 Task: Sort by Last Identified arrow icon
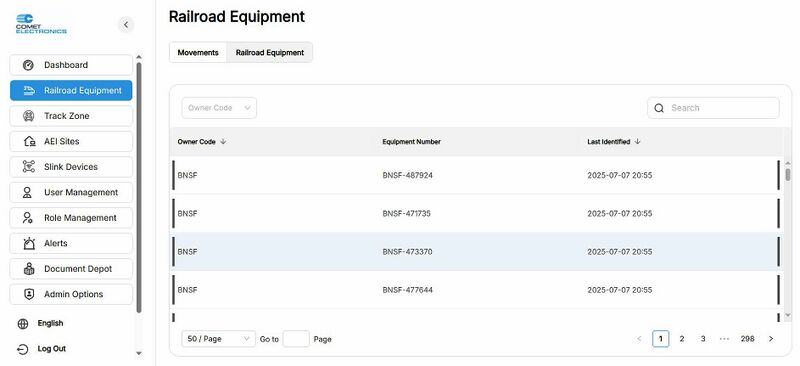(637, 142)
